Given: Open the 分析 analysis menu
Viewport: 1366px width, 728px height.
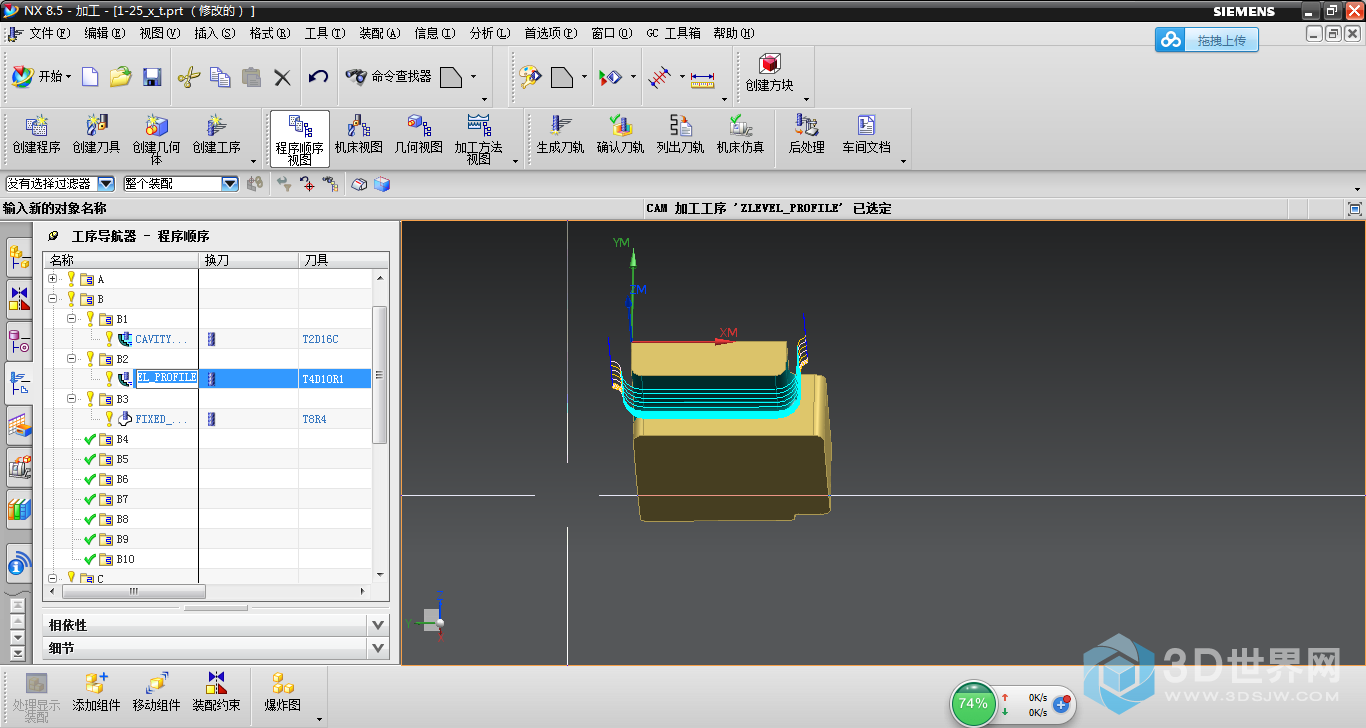Looking at the screenshot, I should coord(490,33).
